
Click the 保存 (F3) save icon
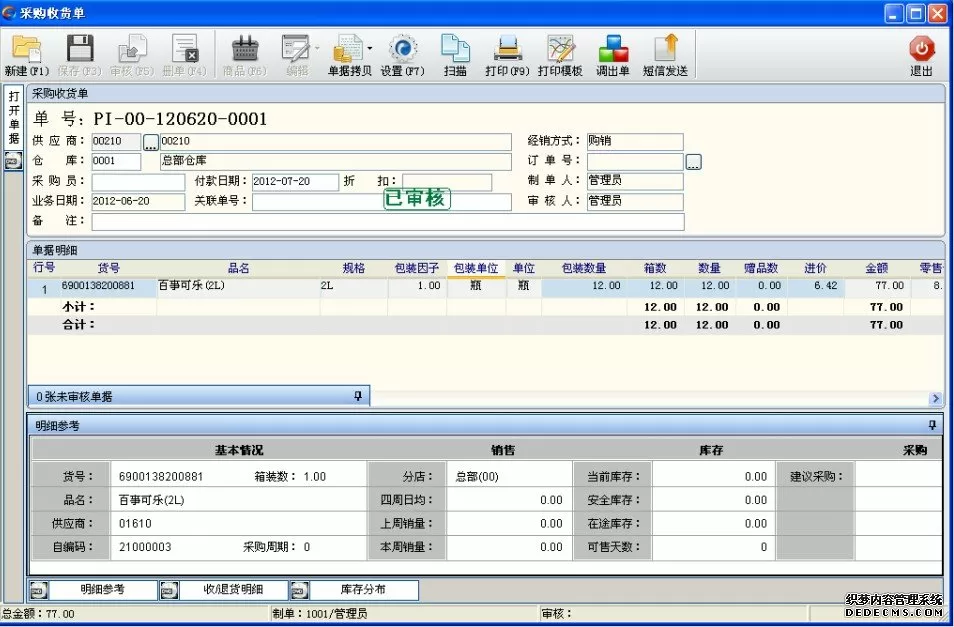79,50
